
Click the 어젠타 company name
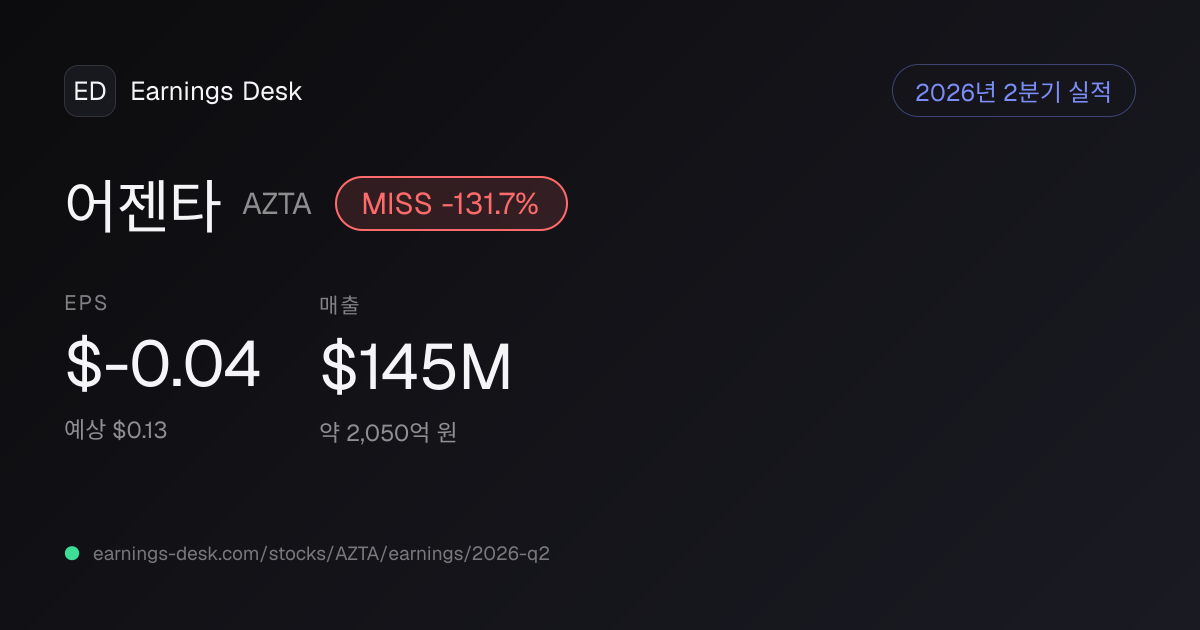coord(142,204)
